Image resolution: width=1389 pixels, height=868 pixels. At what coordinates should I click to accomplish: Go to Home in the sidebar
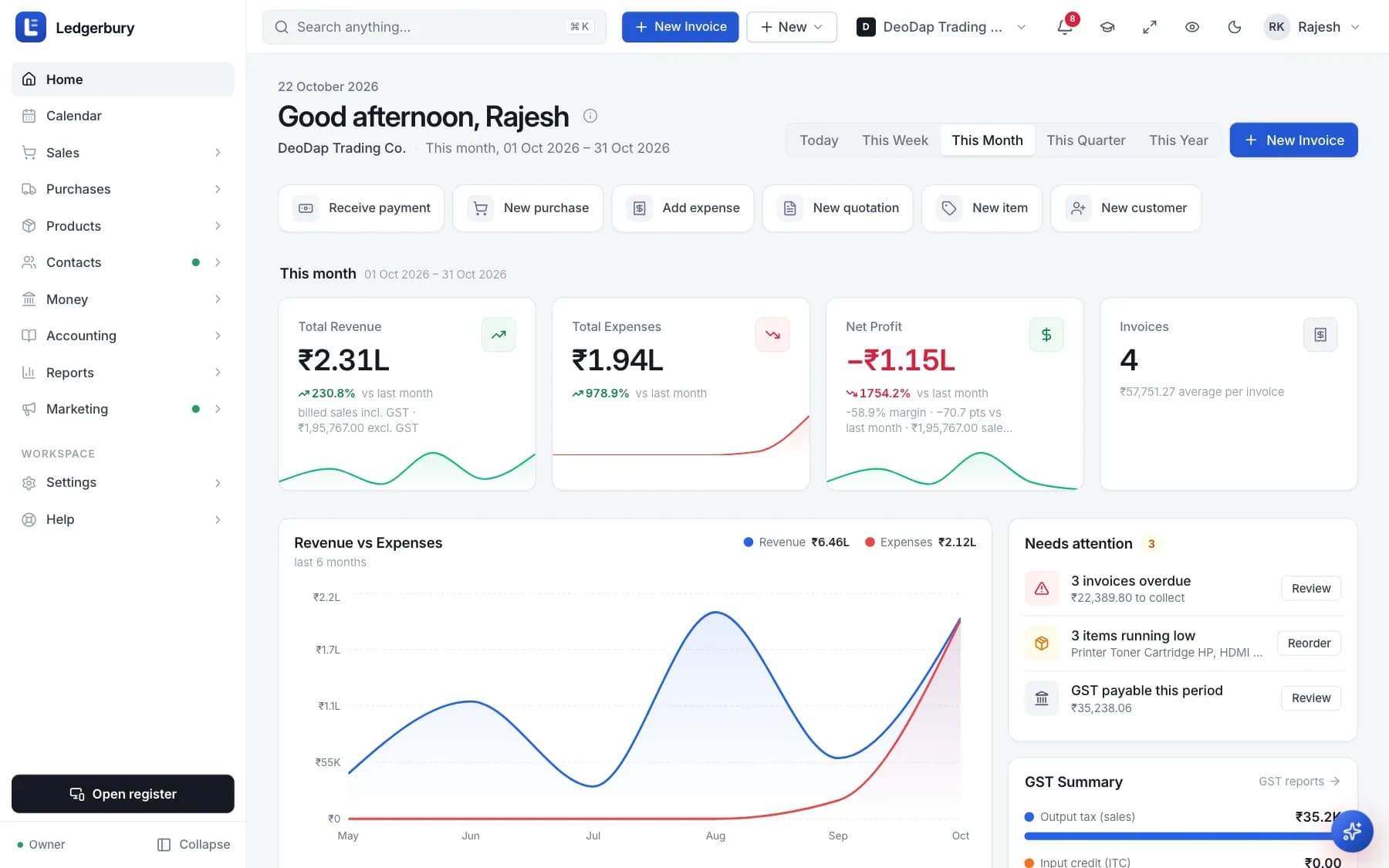tap(123, 79)
